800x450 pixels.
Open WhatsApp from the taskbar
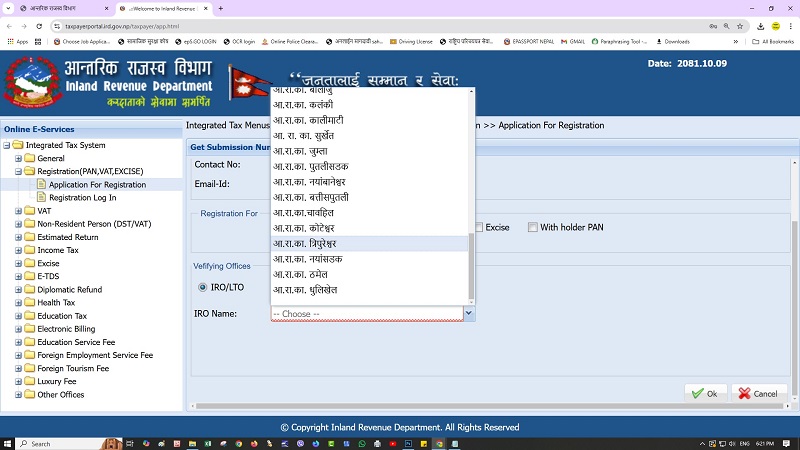pyautogui.click(x=362, y=443)
